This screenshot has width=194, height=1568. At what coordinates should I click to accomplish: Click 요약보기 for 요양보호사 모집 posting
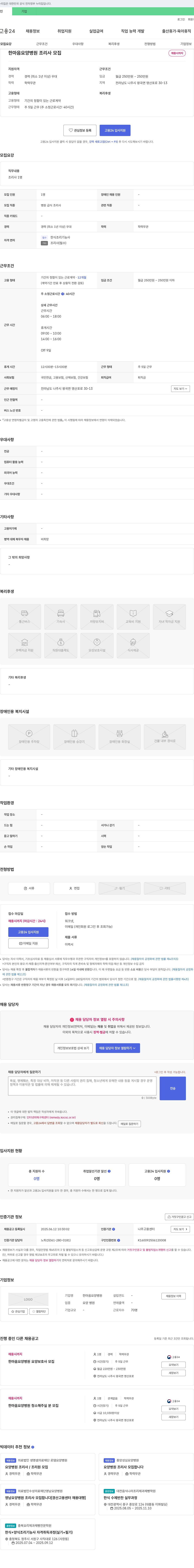point(173,1365)
